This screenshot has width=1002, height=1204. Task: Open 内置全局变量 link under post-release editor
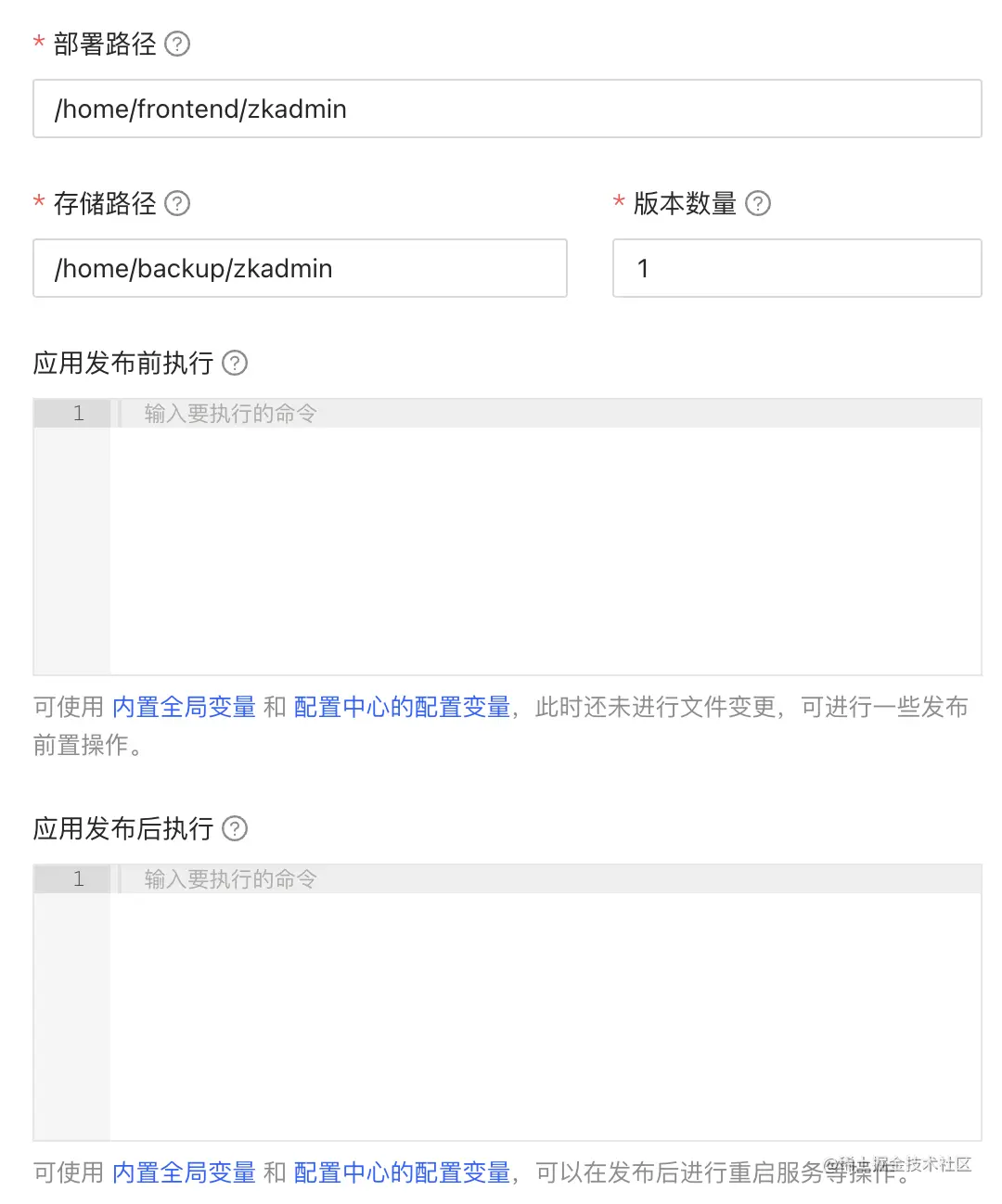pos(184,1172)
